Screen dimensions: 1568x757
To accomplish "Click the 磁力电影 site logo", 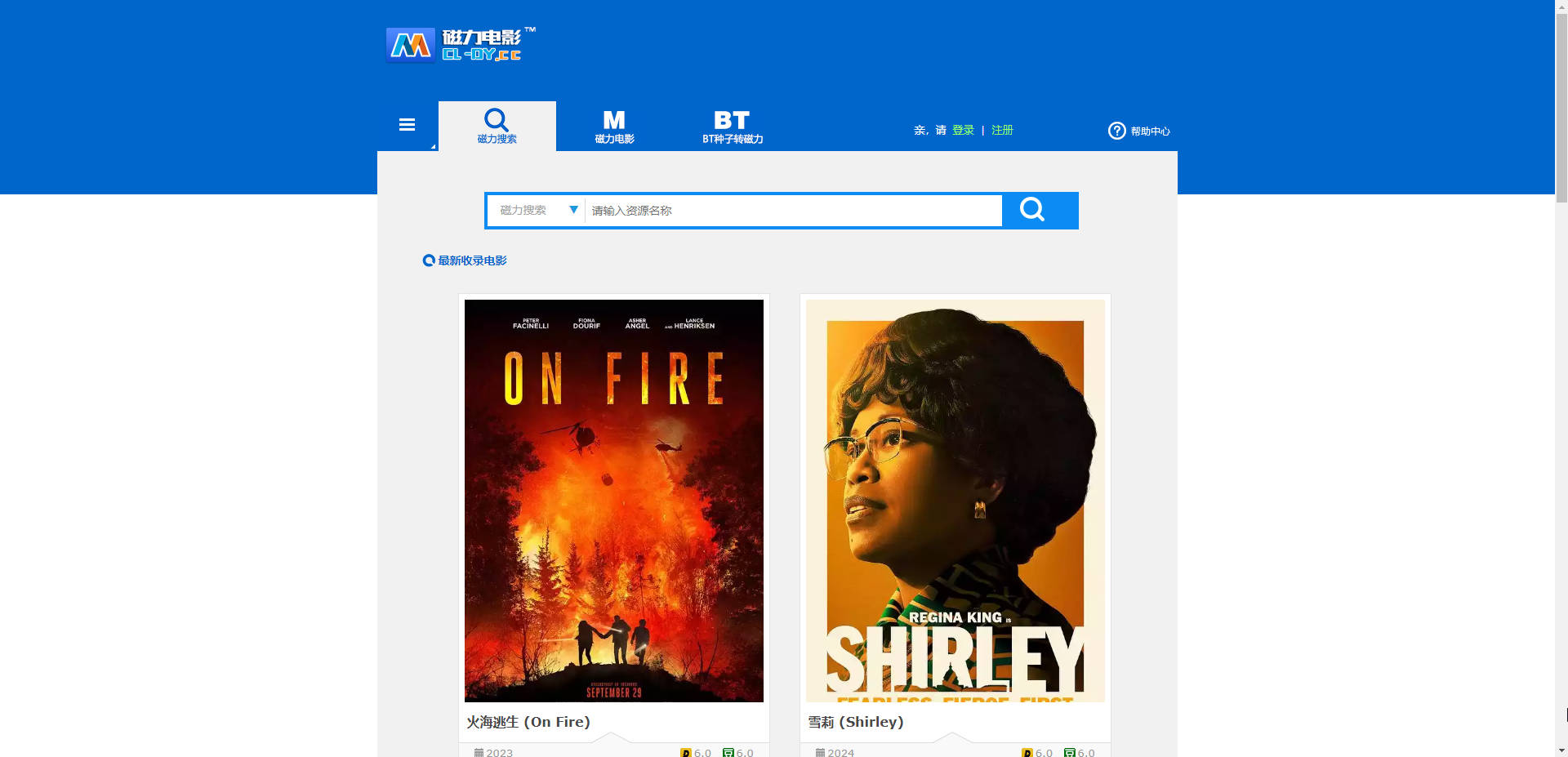I will pos(461,45).
